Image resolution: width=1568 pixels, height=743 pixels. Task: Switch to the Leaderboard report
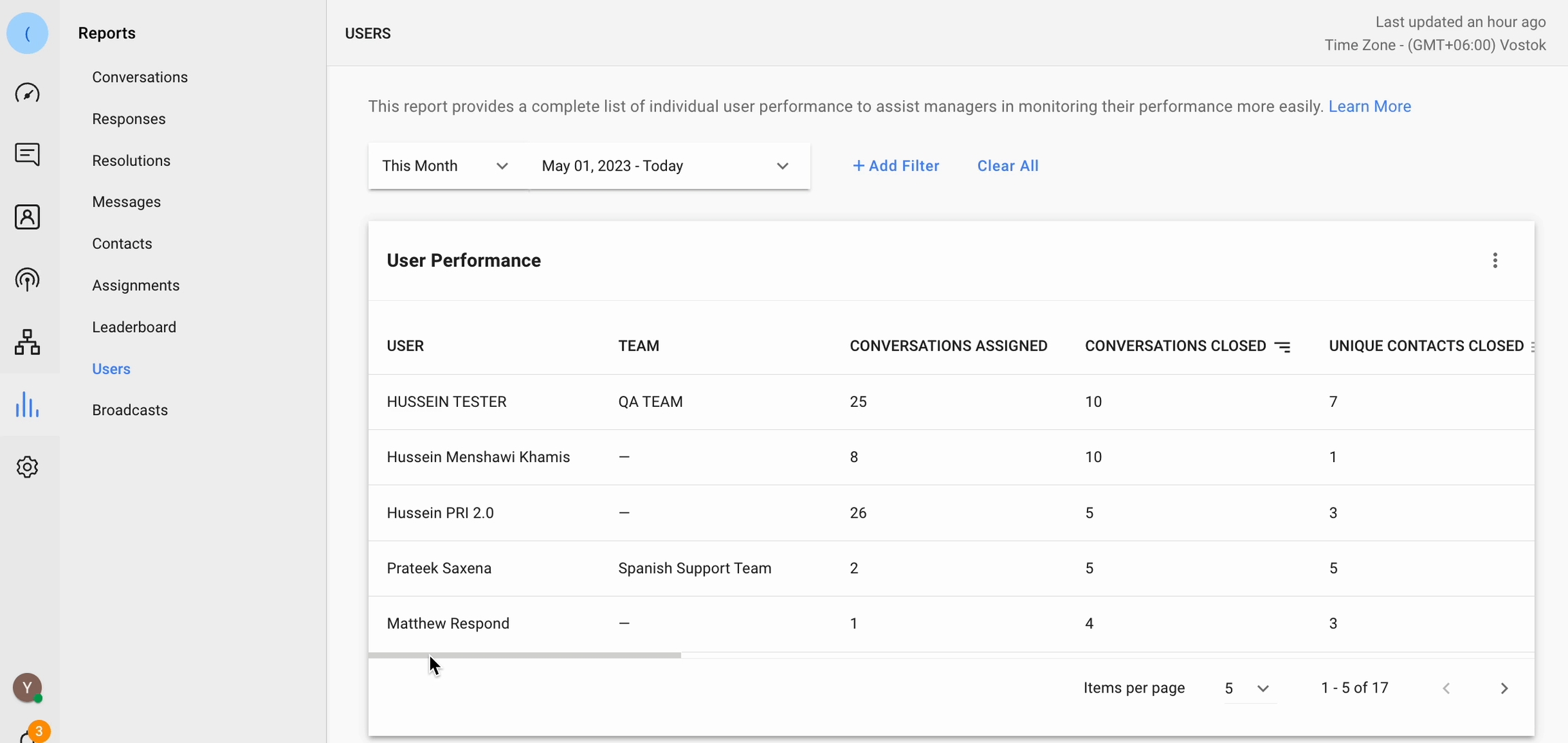133,327
